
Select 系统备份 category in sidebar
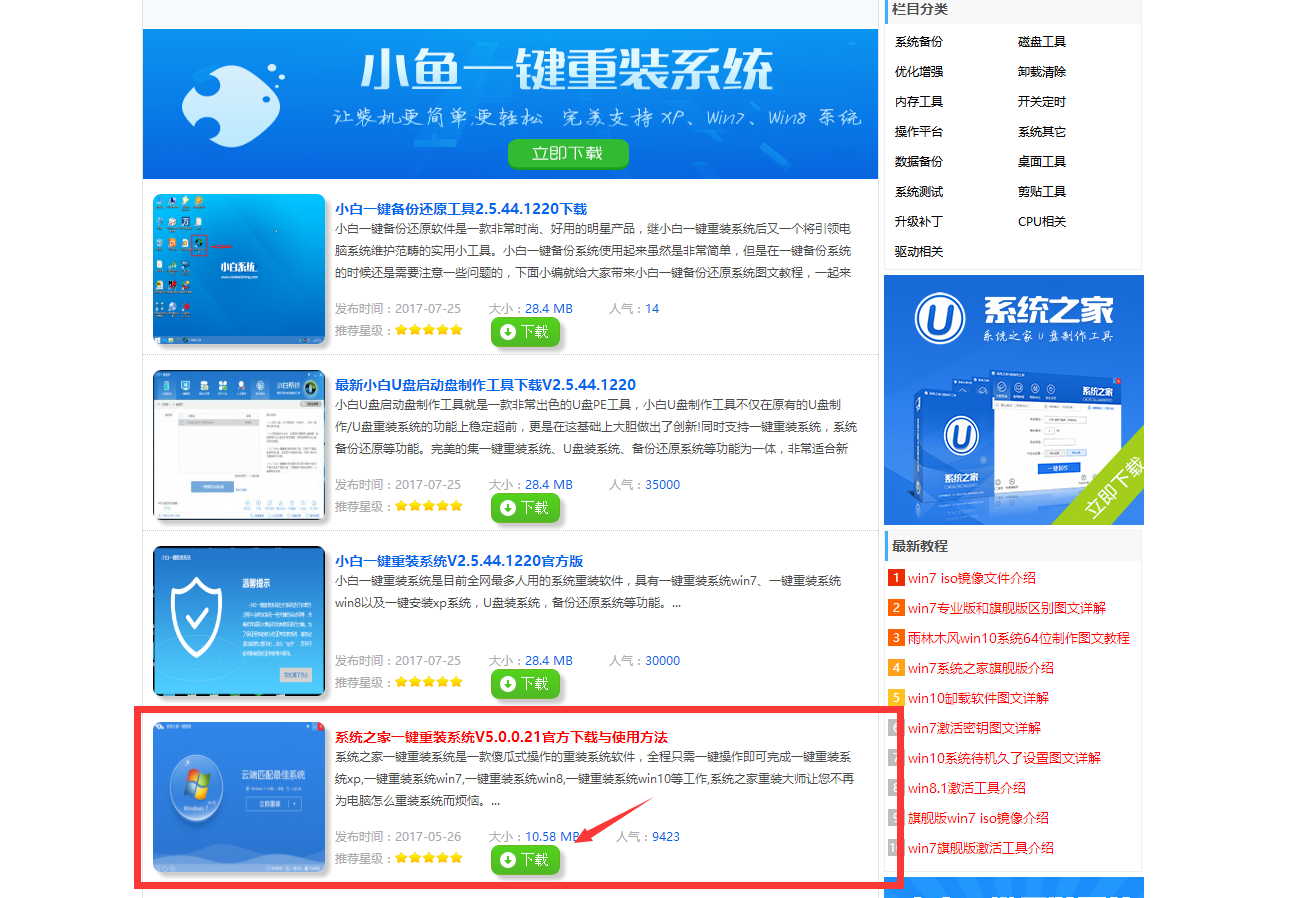tap(918, 42)
